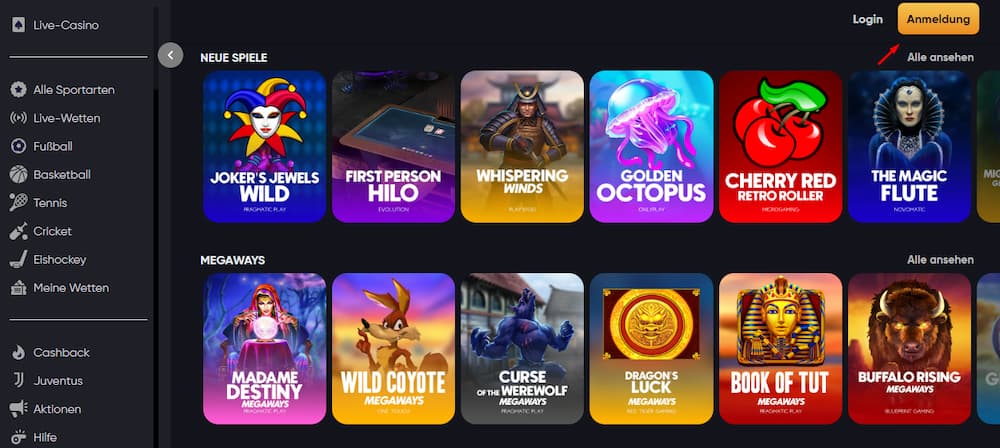Select the Alle Sportarten icon

pos(18,90)
